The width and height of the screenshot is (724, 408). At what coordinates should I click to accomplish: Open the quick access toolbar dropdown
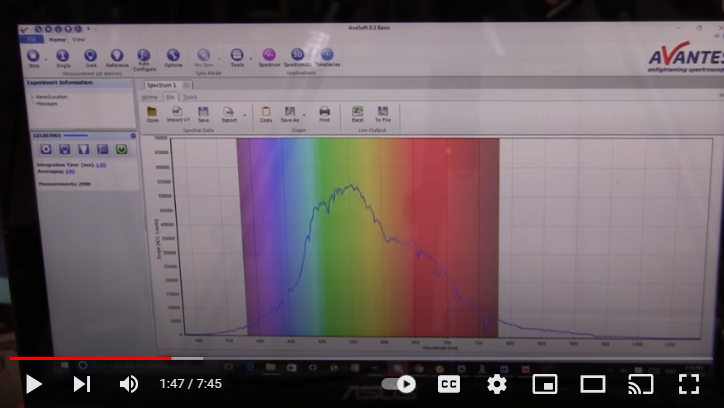(x=89, y=29)
